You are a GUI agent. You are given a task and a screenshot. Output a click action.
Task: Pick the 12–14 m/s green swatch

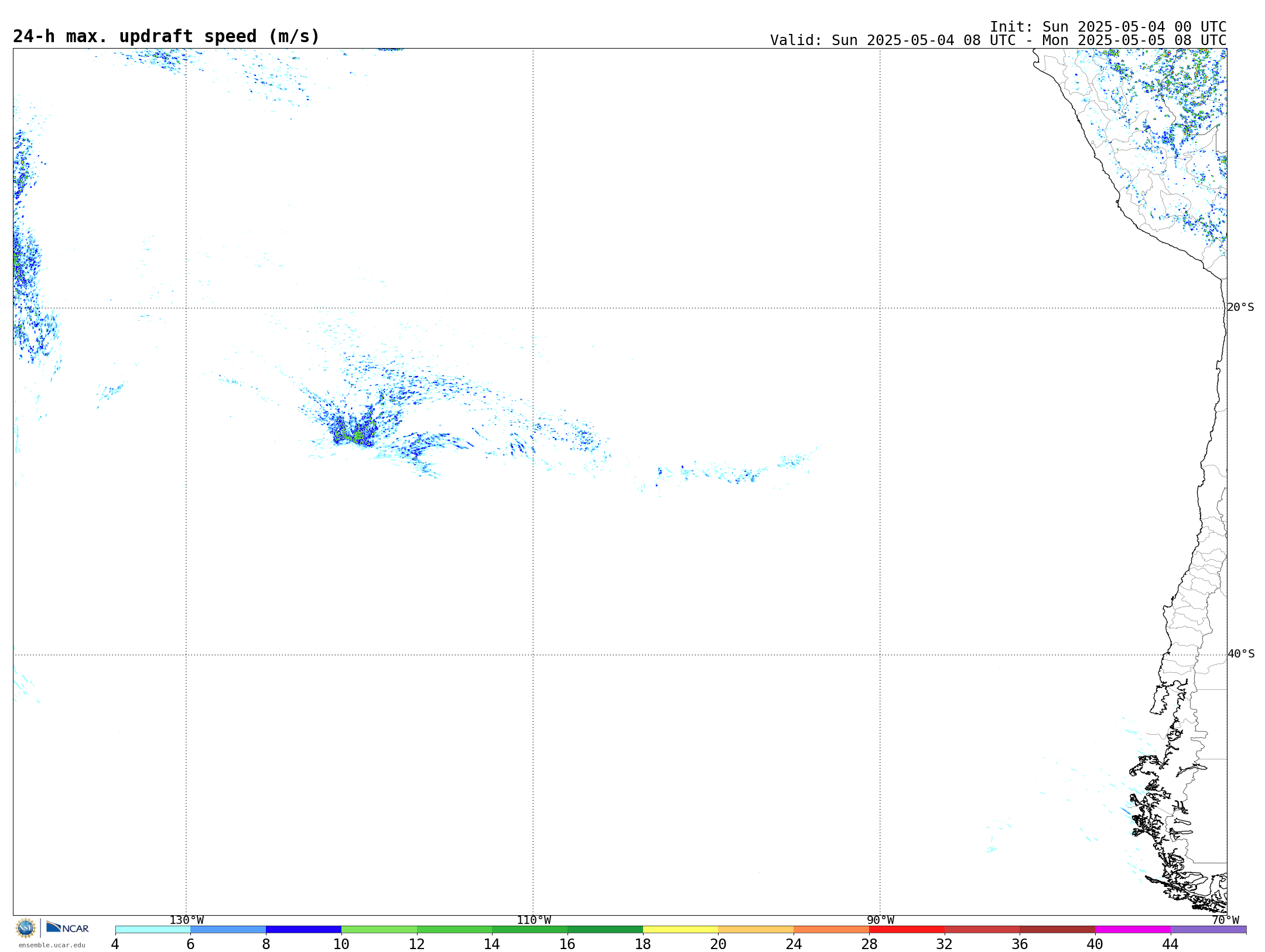454,930
